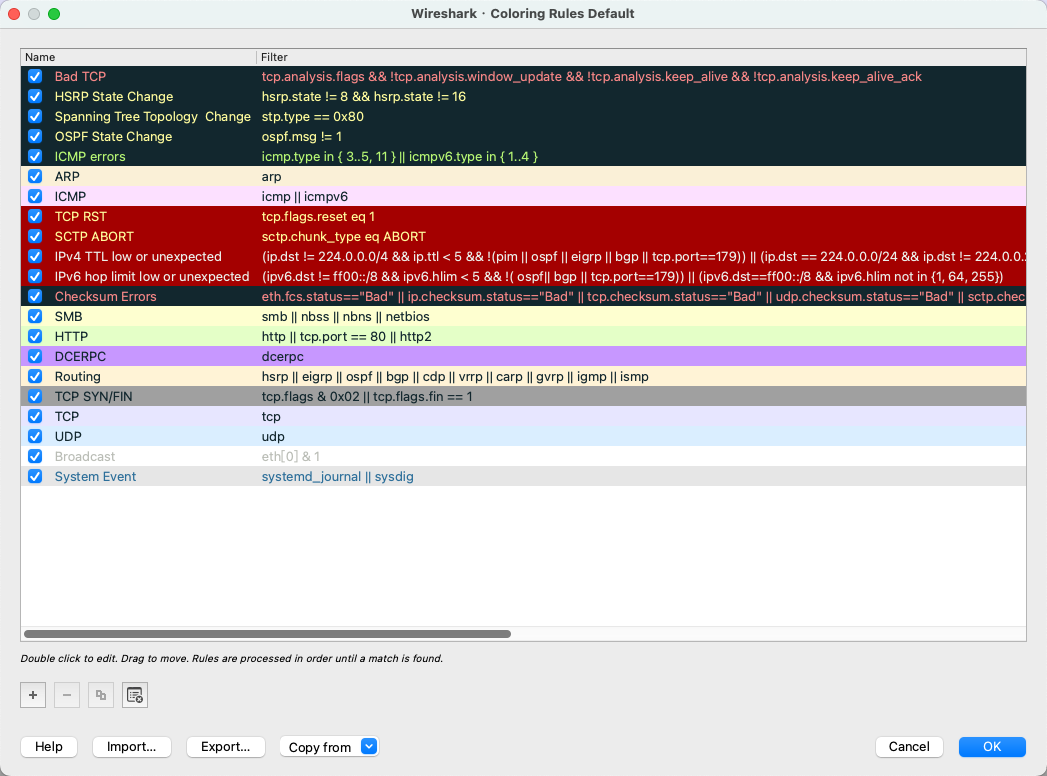The height and width of the screenshot is (776, 1047).
Task: Select the TCP rule name
Action: [67, 417]
